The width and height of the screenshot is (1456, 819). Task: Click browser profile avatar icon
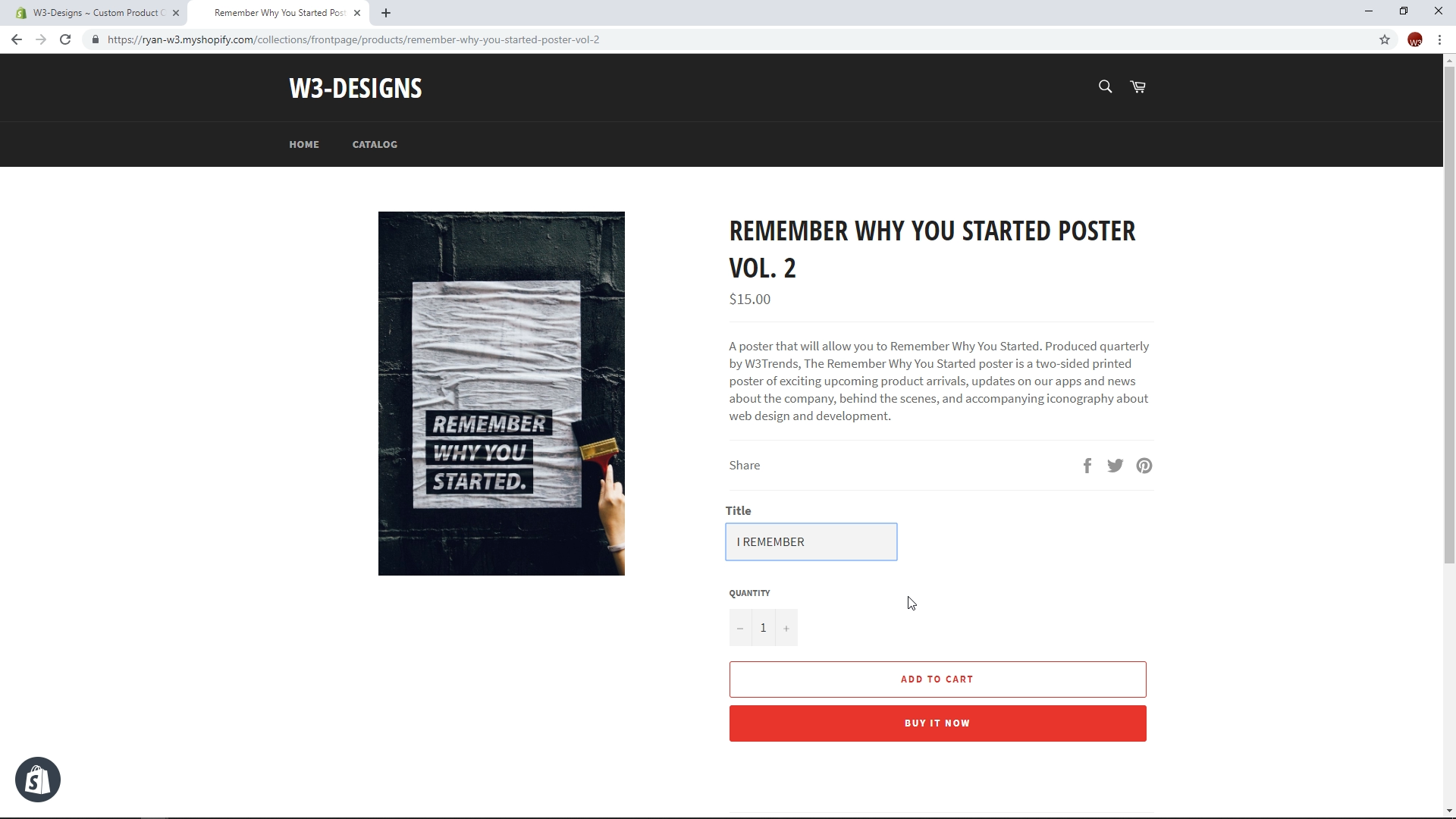click(x=1414, y=39)
